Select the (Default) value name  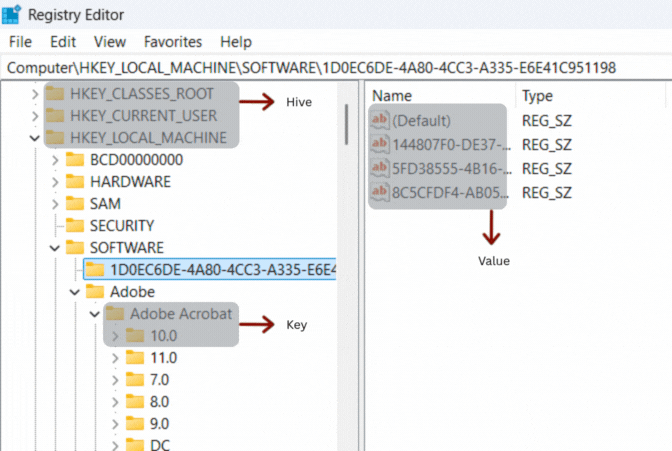click(421, 121)
